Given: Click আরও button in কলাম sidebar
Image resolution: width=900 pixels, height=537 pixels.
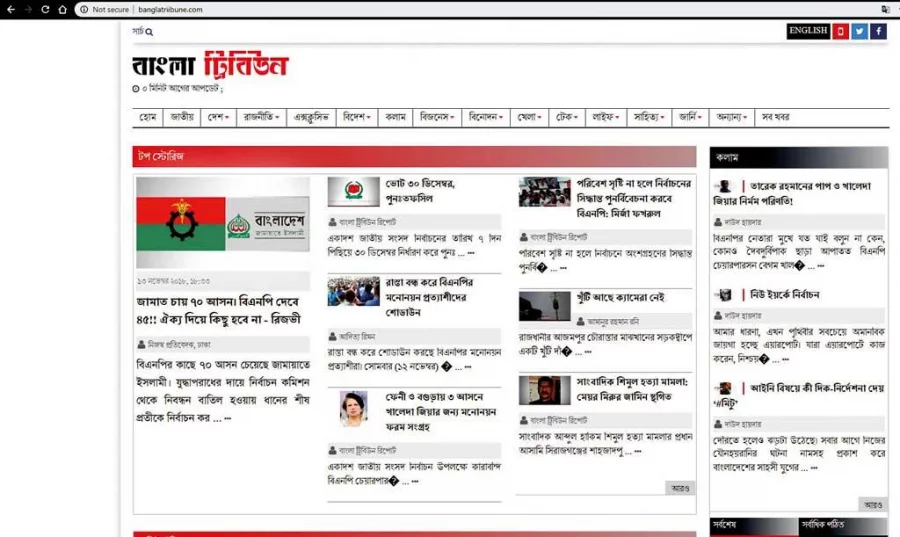Looking at the screenshot, I should pos(872,504).
